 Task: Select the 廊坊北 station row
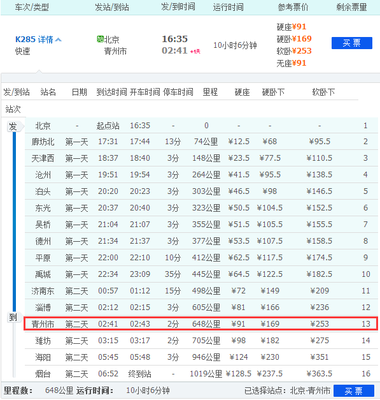click(x=202, y=142)
